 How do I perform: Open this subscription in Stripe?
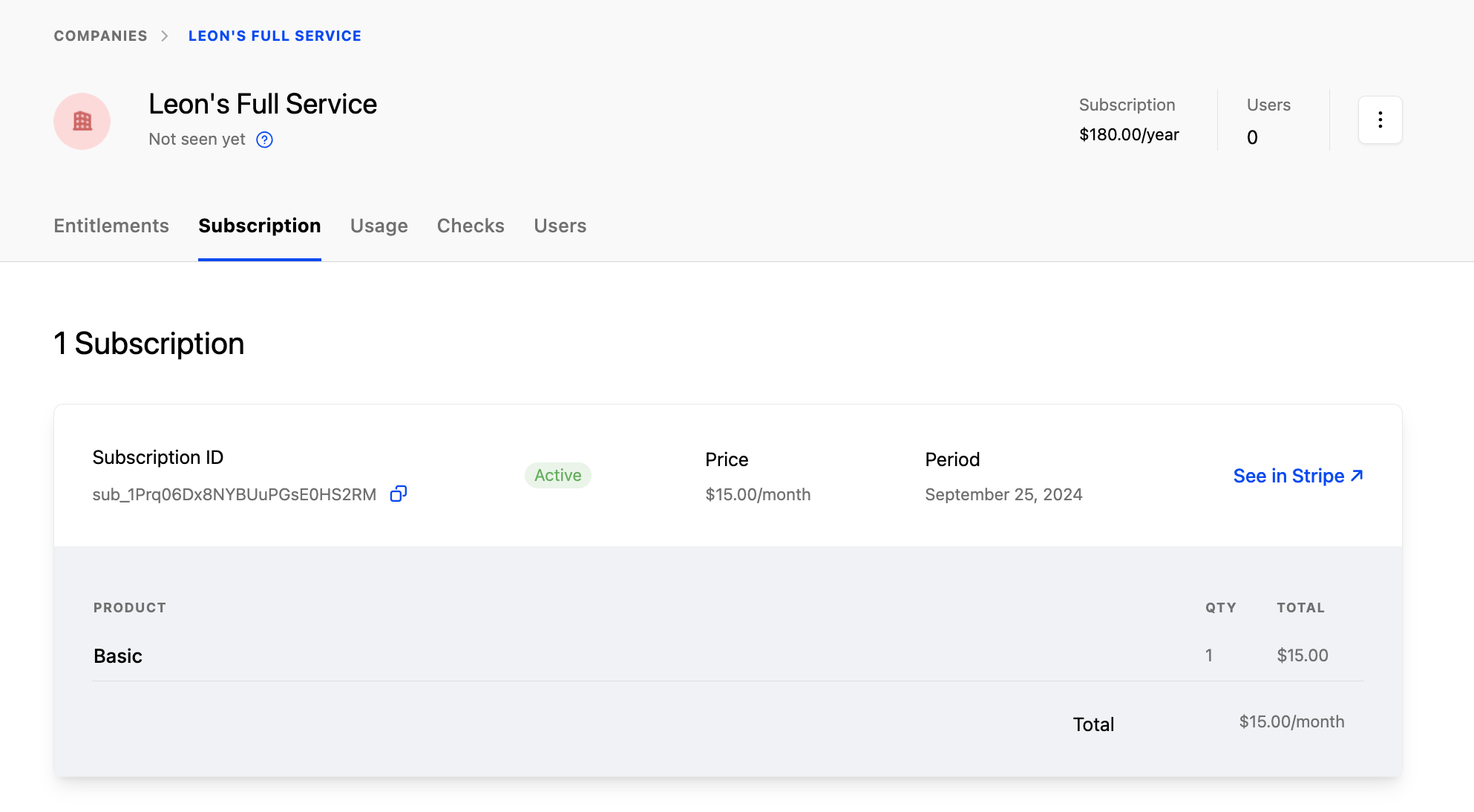1288,476
